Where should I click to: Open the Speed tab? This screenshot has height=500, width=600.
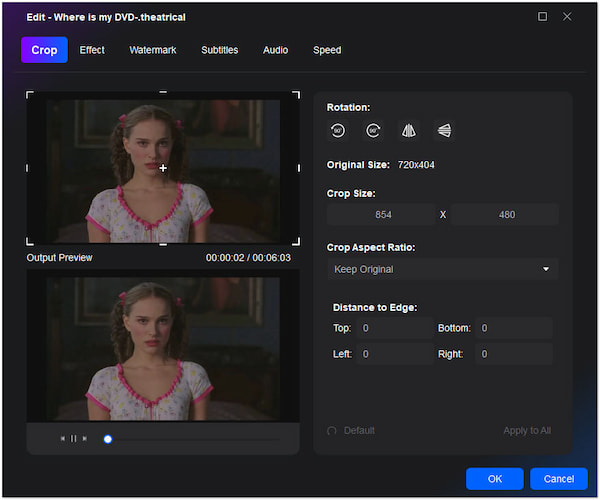pos(327,50)
